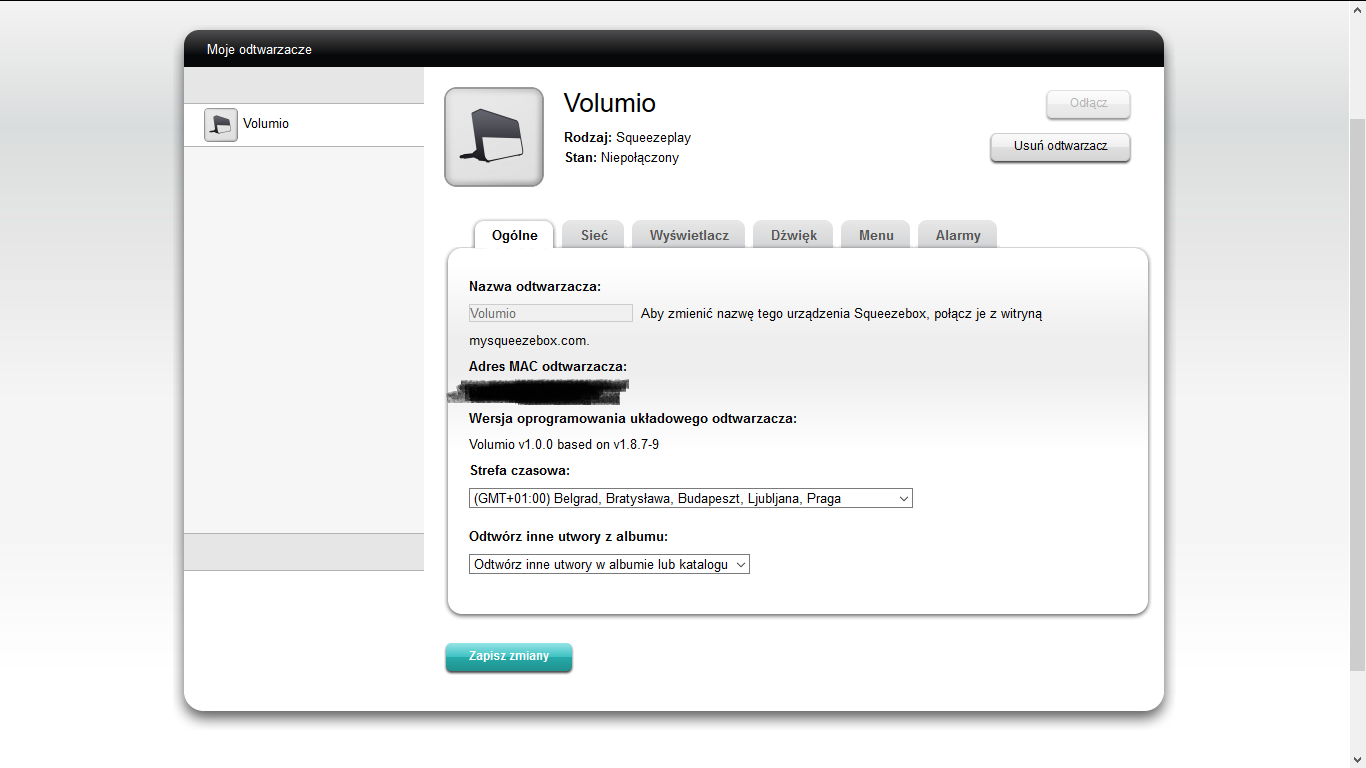Click the Stan: Niepołączony status text
The image size is (1366, 768).
621,157
